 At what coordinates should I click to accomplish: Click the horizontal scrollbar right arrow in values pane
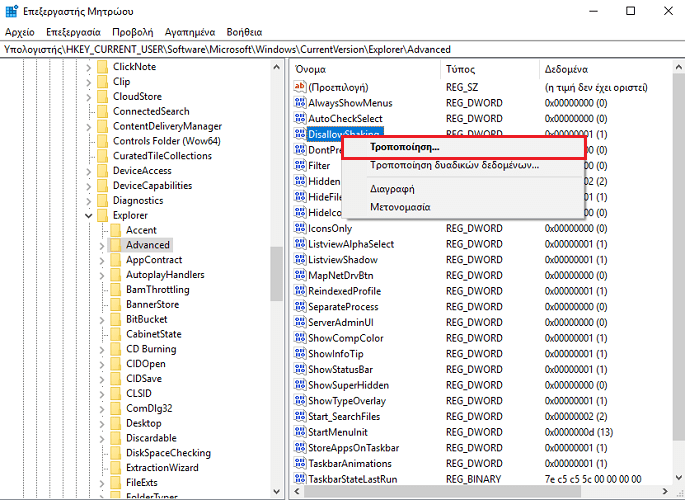tap(665, 491)
